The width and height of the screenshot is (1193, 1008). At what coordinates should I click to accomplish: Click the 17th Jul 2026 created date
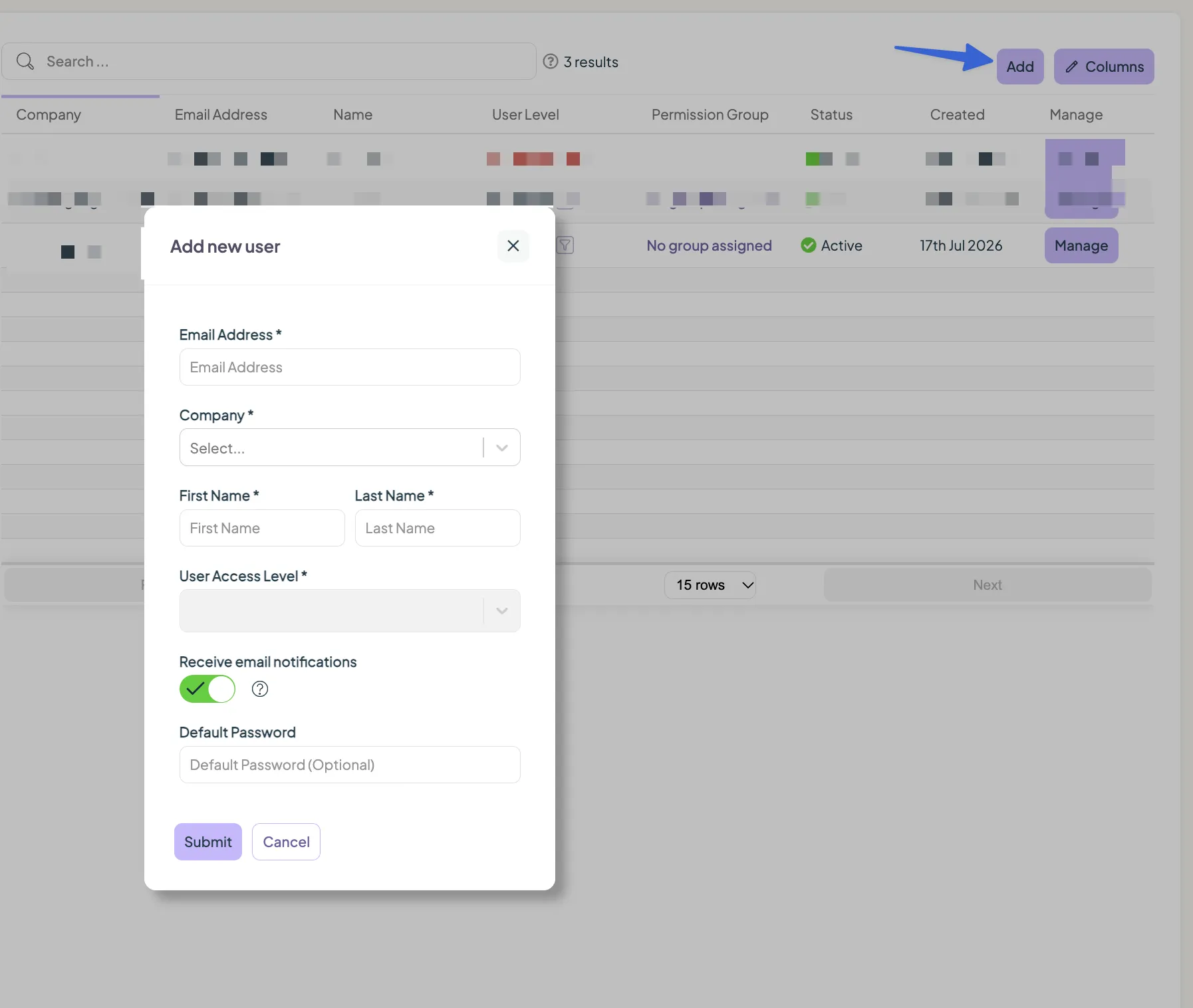961,245
